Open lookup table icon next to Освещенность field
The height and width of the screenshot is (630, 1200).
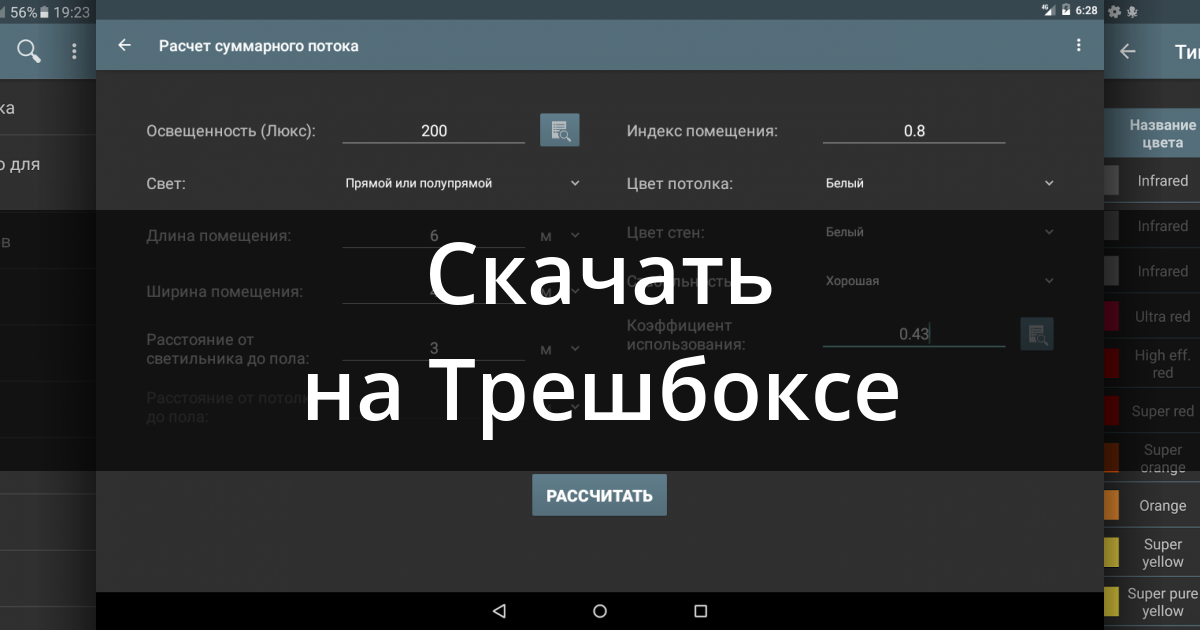560,131
